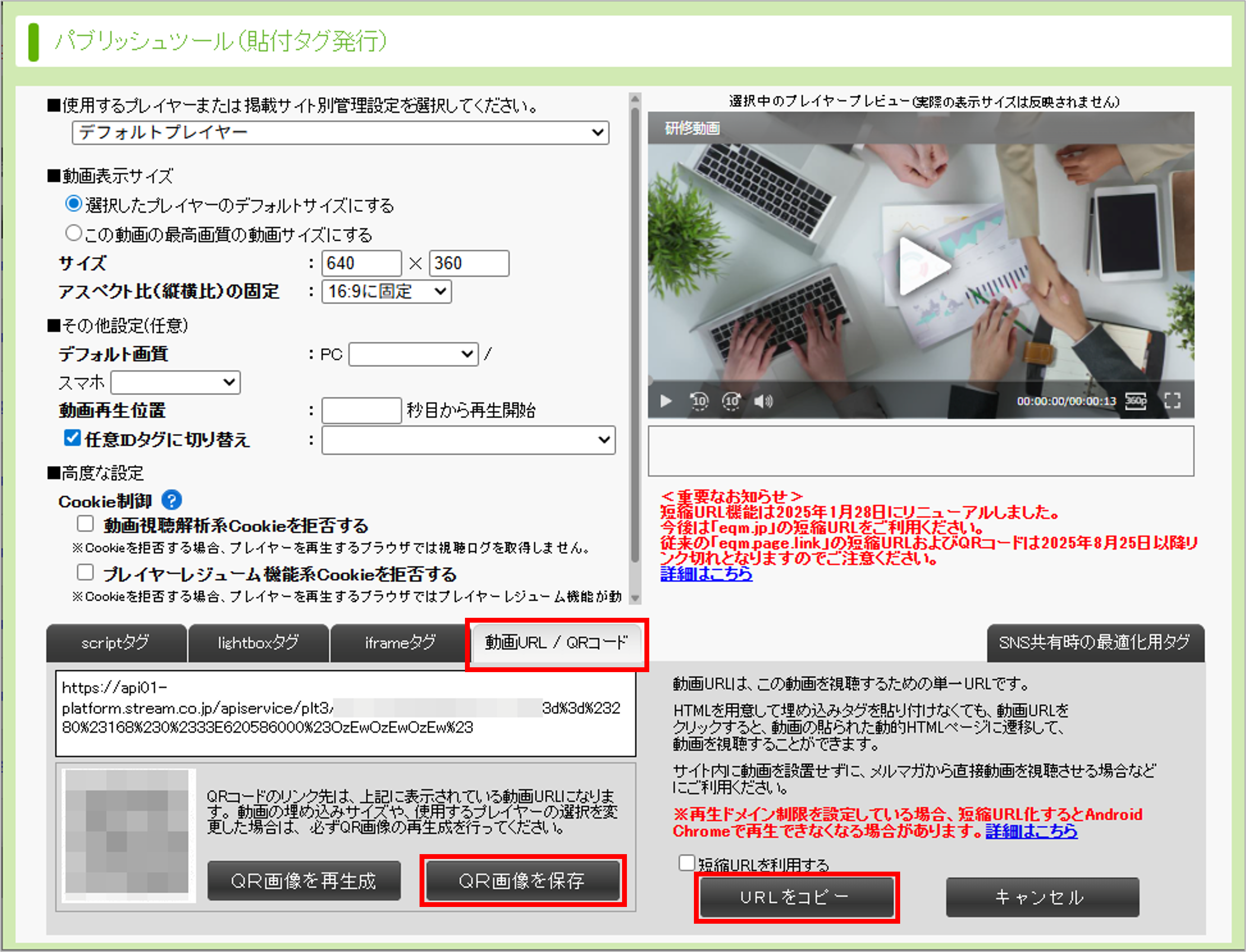Open the SNS共有時の最適化用タグ tab
This screenshot has height=952, width=1246.
(x=1095, y=643)
